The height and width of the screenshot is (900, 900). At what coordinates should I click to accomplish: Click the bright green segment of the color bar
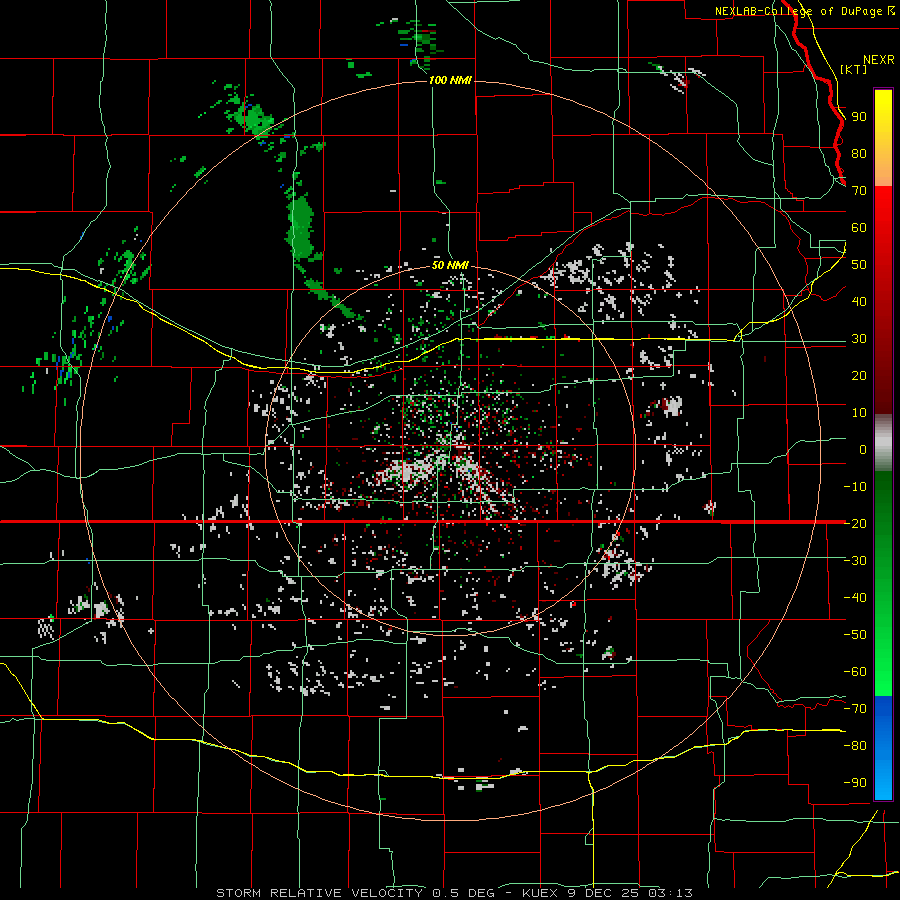point(883,583)
